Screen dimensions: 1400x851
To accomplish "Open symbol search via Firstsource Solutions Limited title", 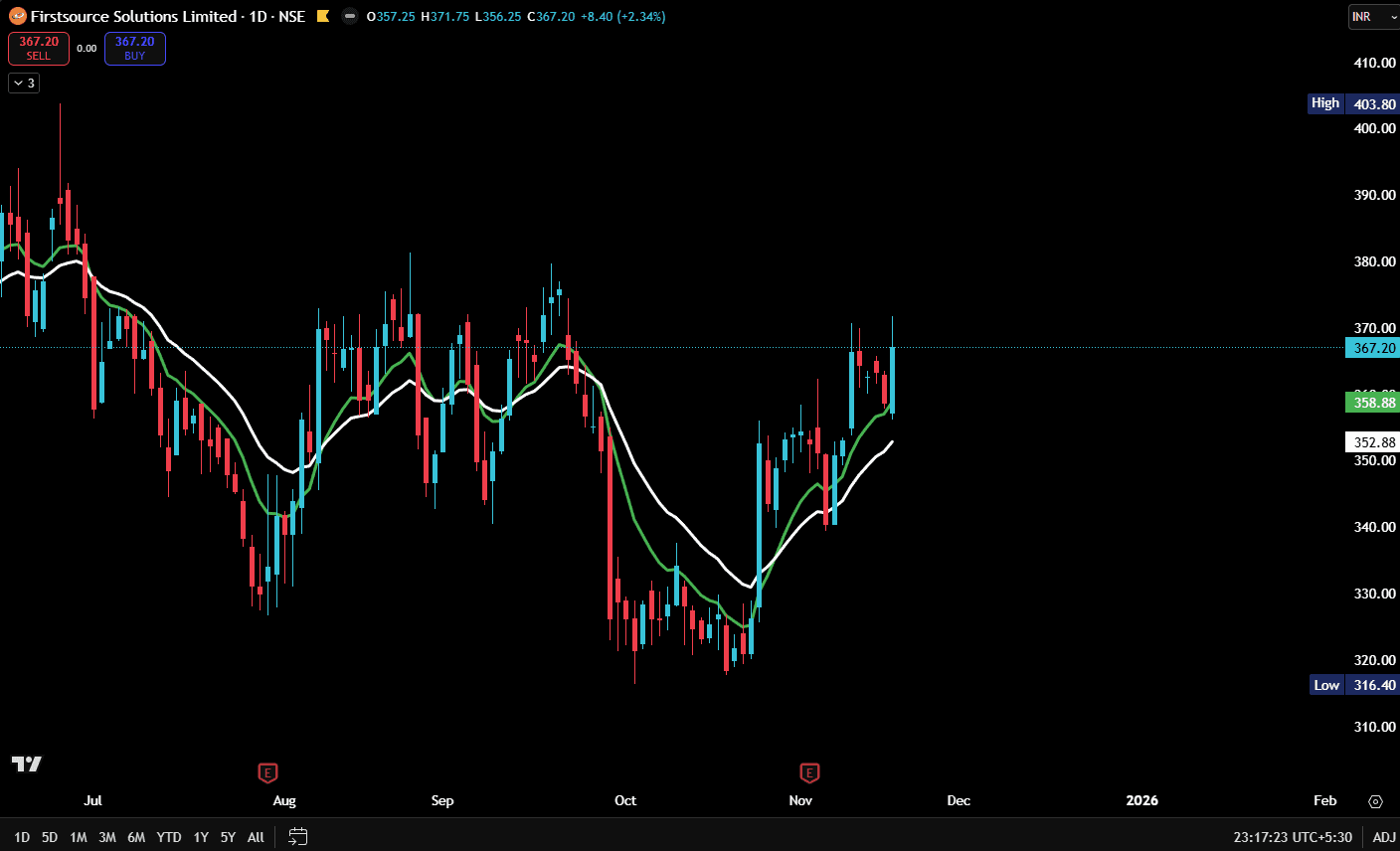I will click(x=133, y=16).
